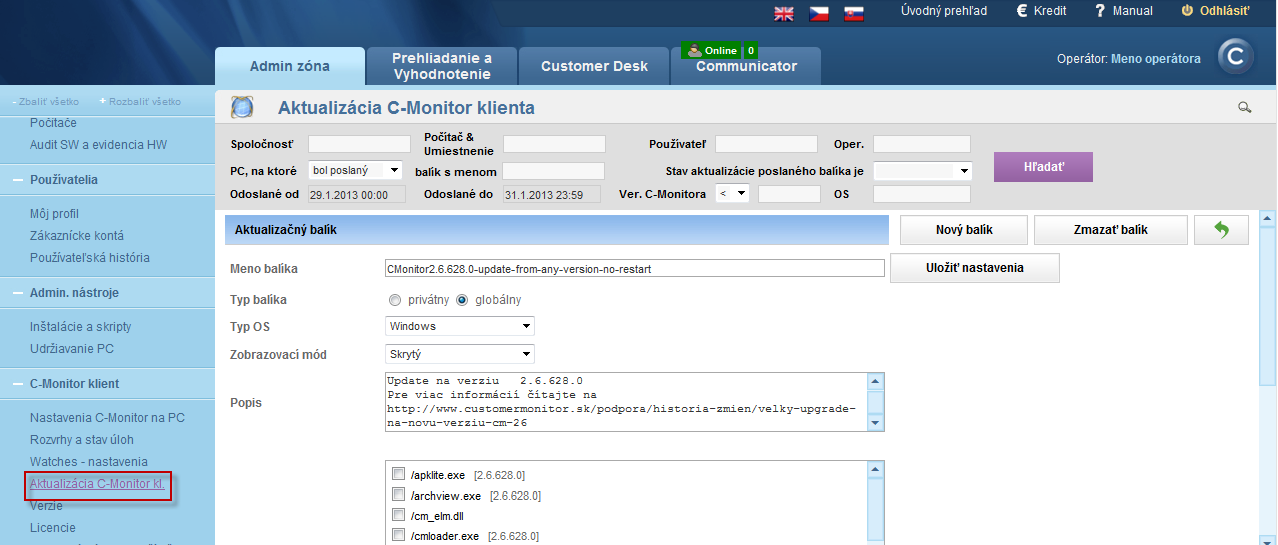Click the Spoločnosť input field

click(359, 144)
